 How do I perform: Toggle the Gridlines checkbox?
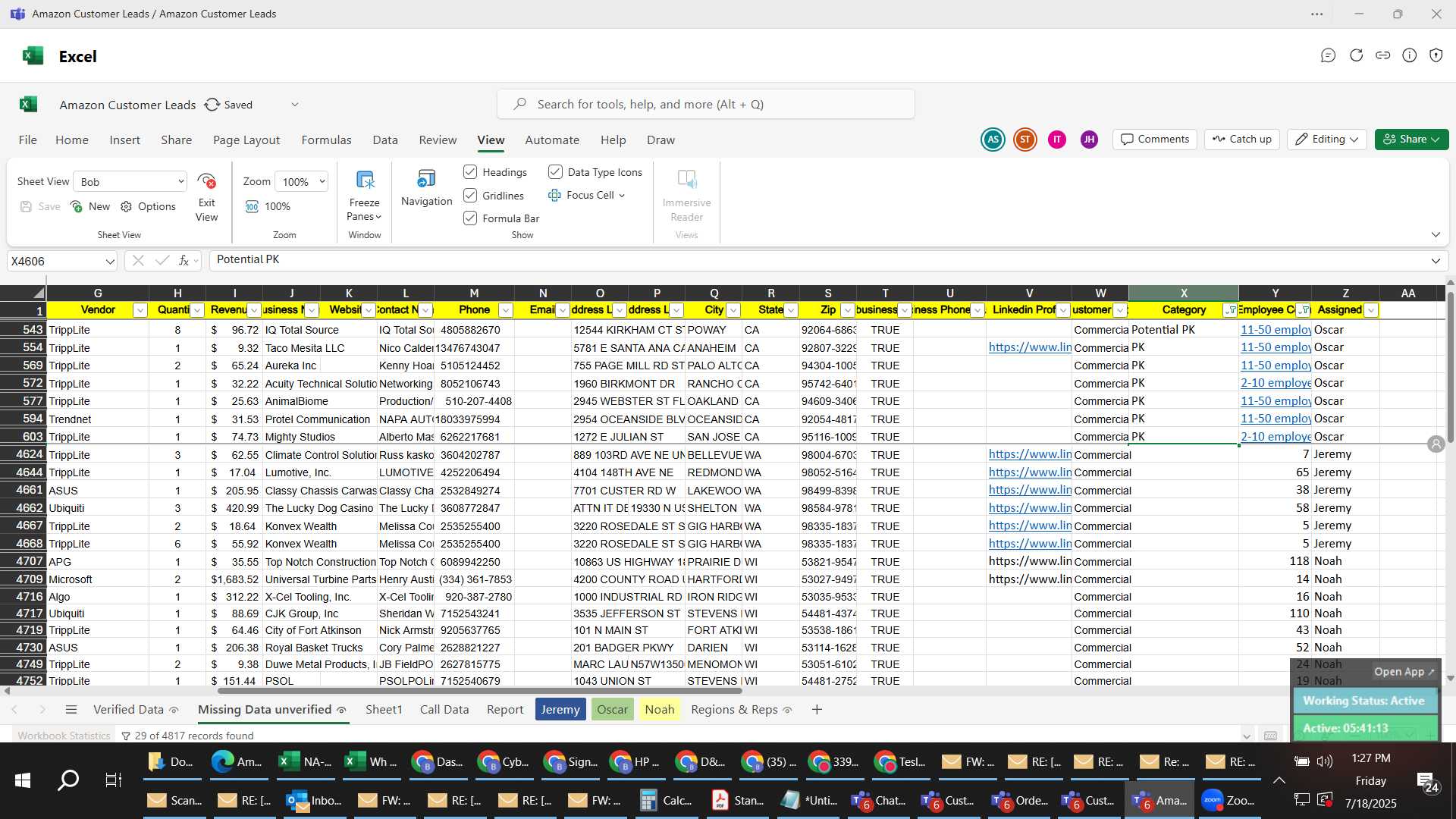click(470, 196)
